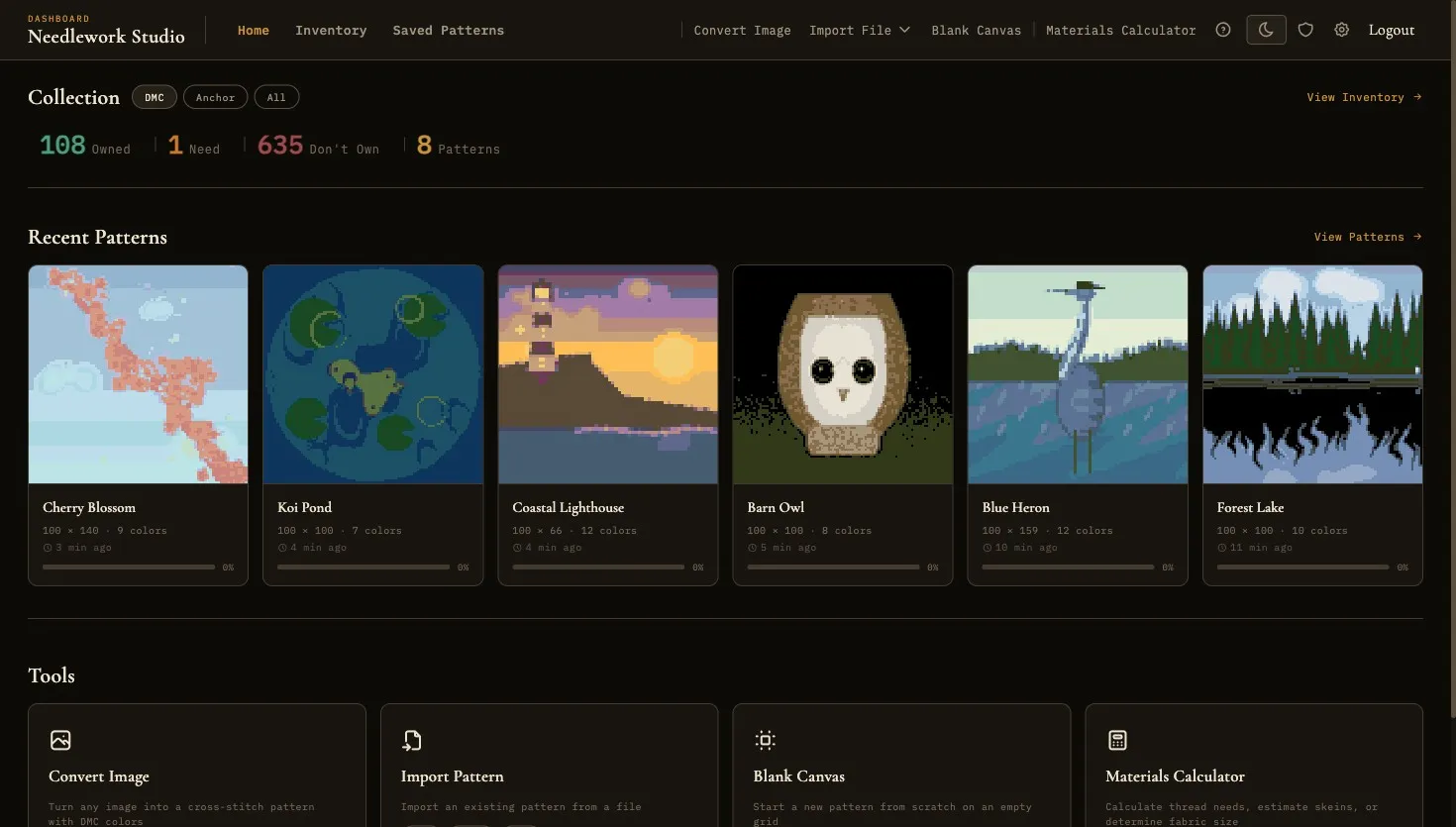Open the Koi Pond pattern link
The width and height of the screenshot is (1456, 827).
304,507
